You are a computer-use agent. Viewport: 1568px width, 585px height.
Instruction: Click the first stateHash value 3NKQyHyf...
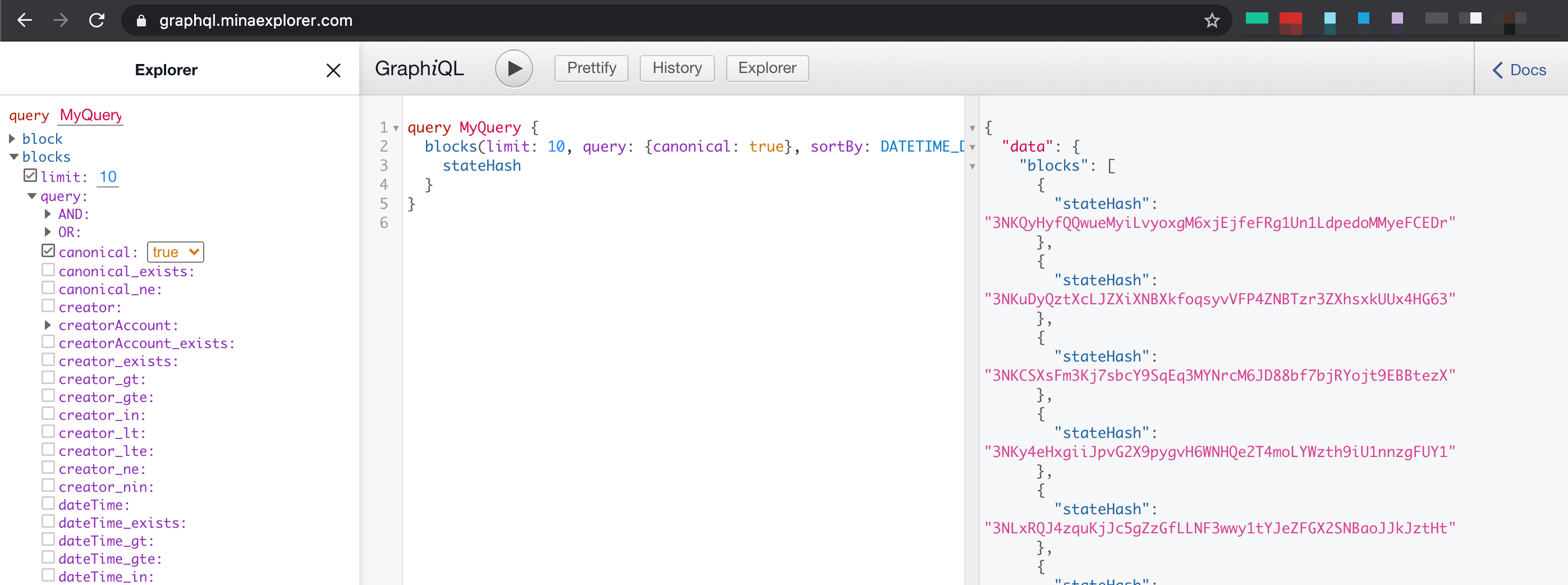[1219, 223]
